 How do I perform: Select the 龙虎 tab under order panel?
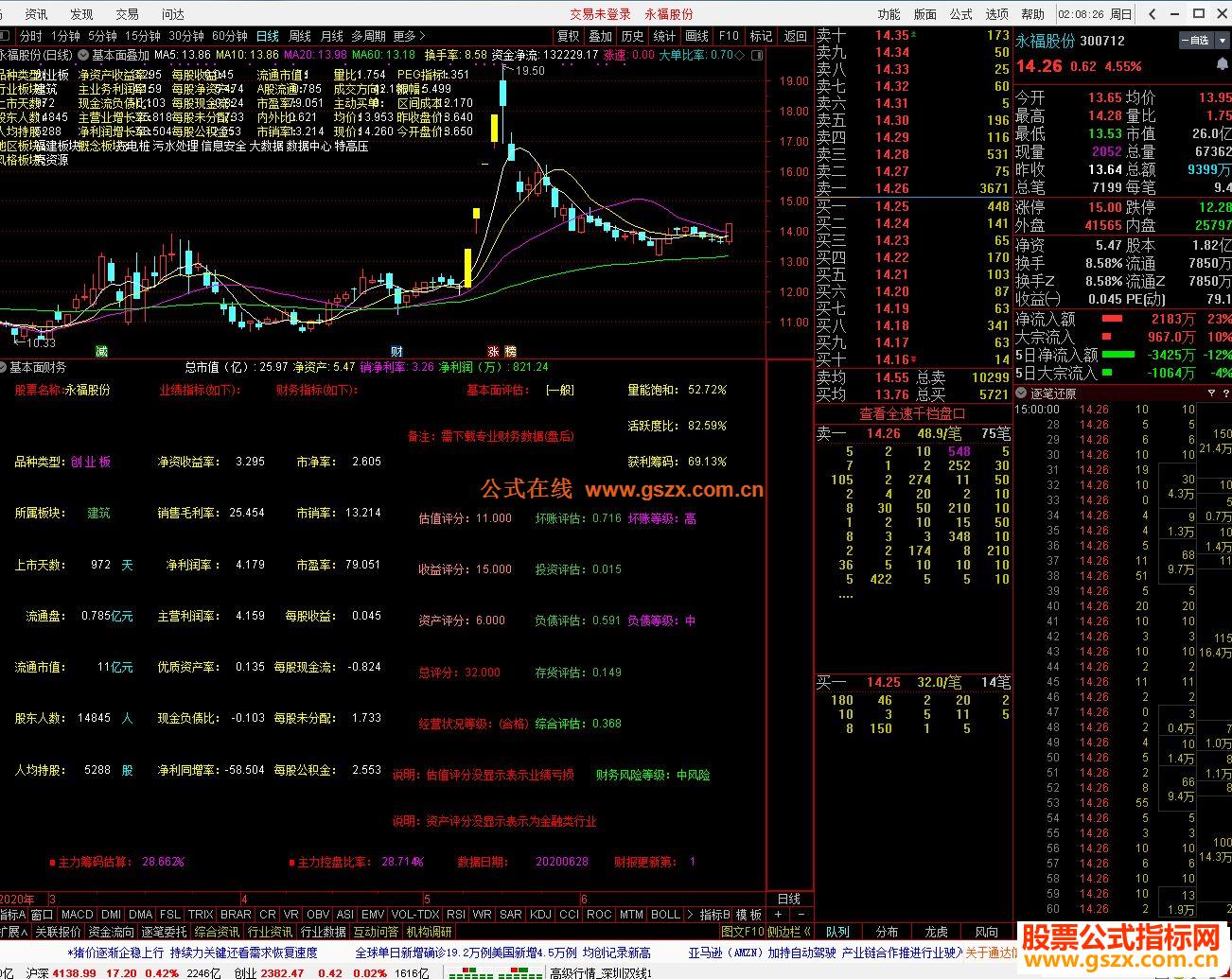point(936,932)
